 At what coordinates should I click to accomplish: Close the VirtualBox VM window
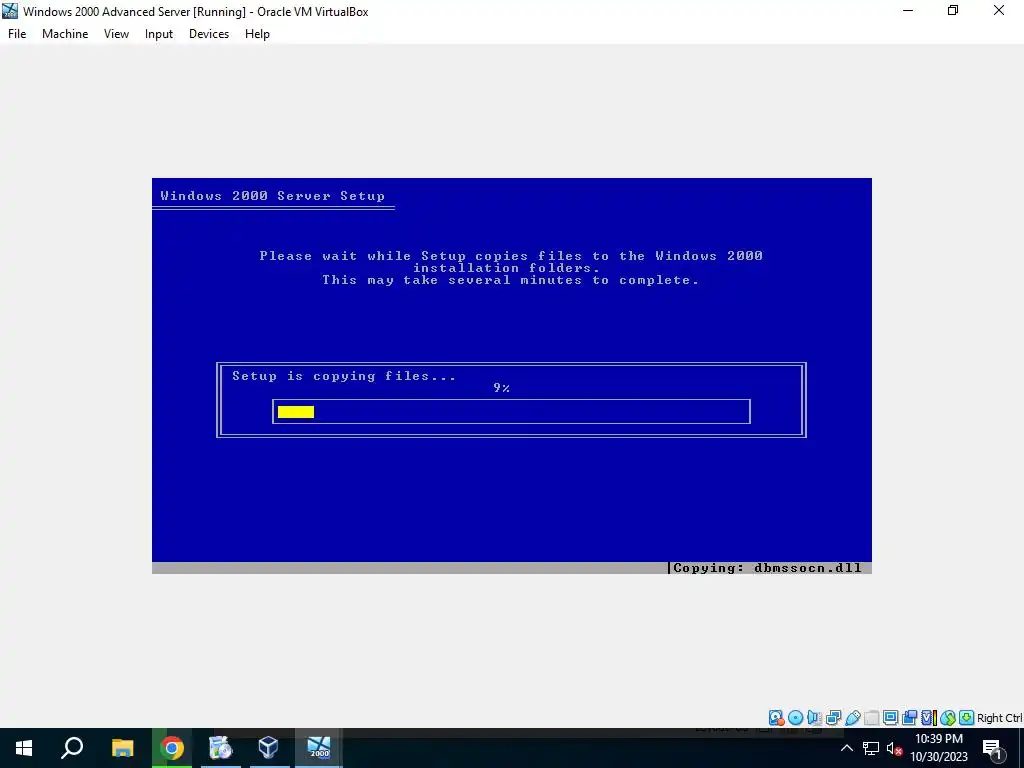click(x=999, y=11)
